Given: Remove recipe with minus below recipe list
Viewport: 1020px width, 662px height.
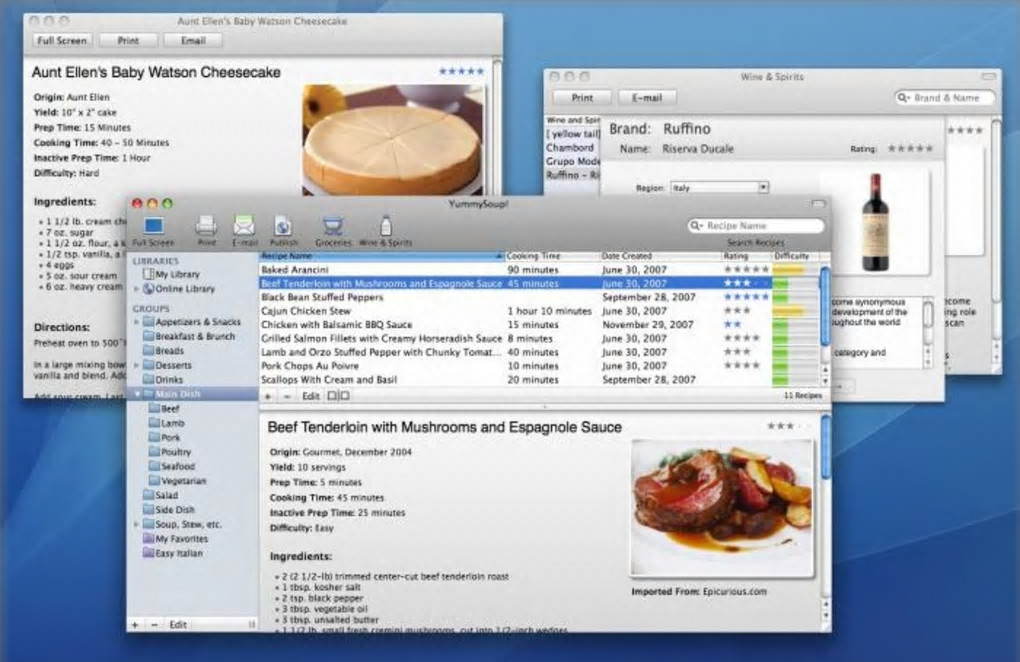Looking at the screenshot, I should tap(287, 396).
